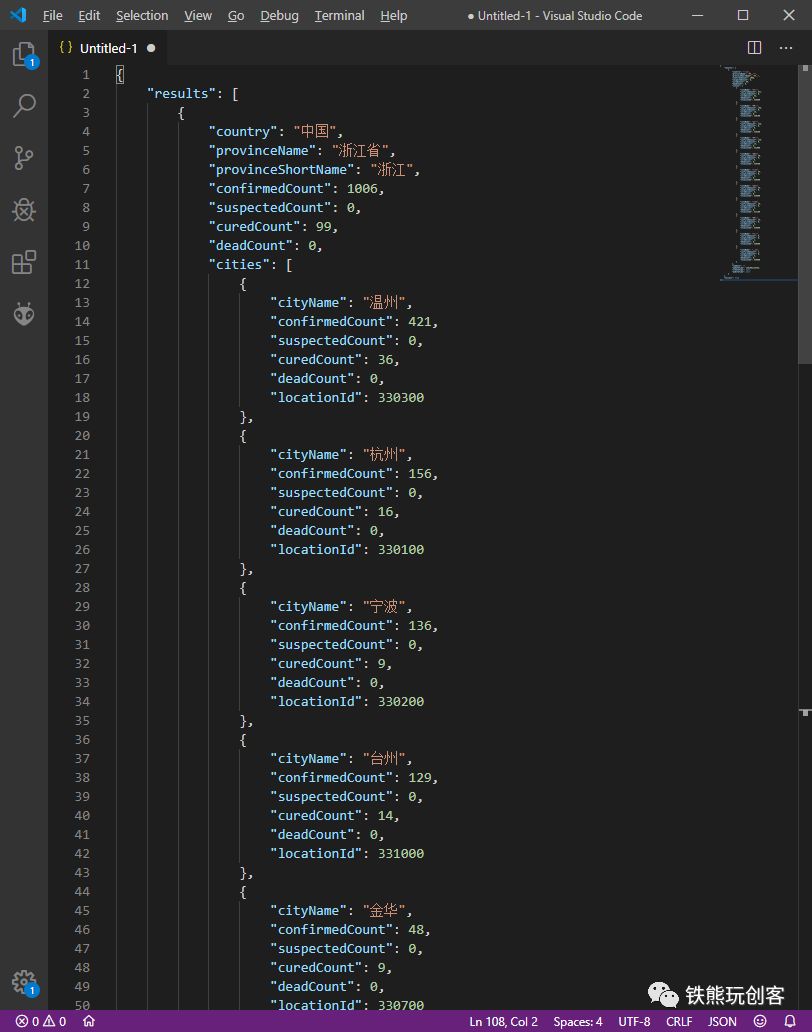Open the Extensions view in the activity bar

pos(24,262)
